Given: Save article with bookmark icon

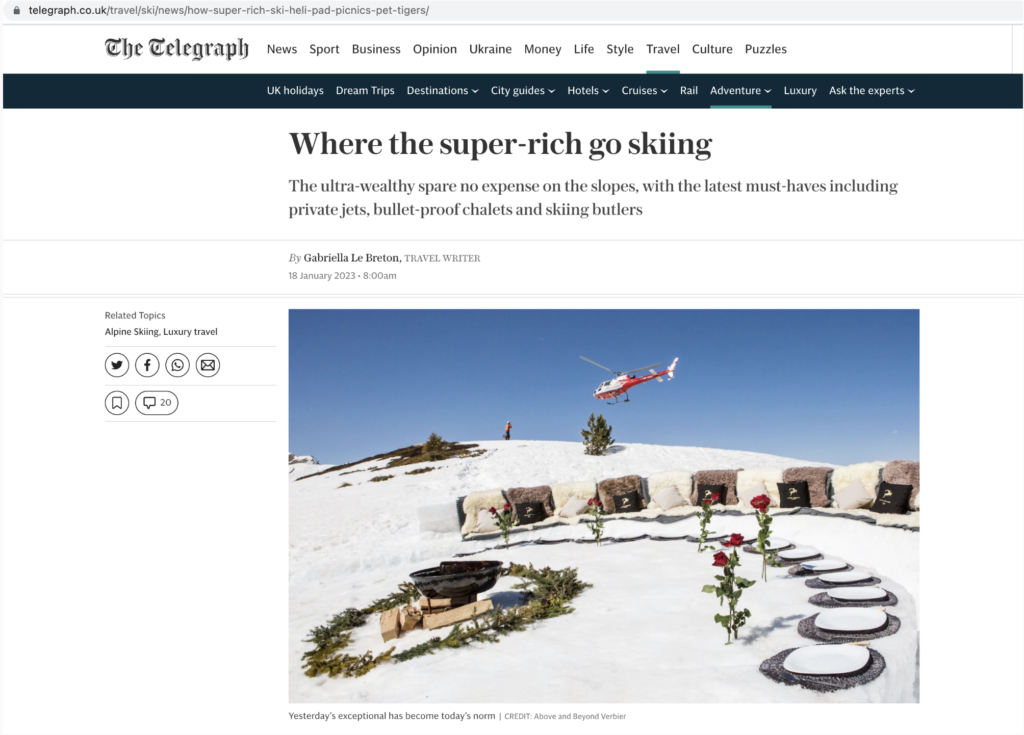Looking at the screenshot, I should tap(117, 402).
